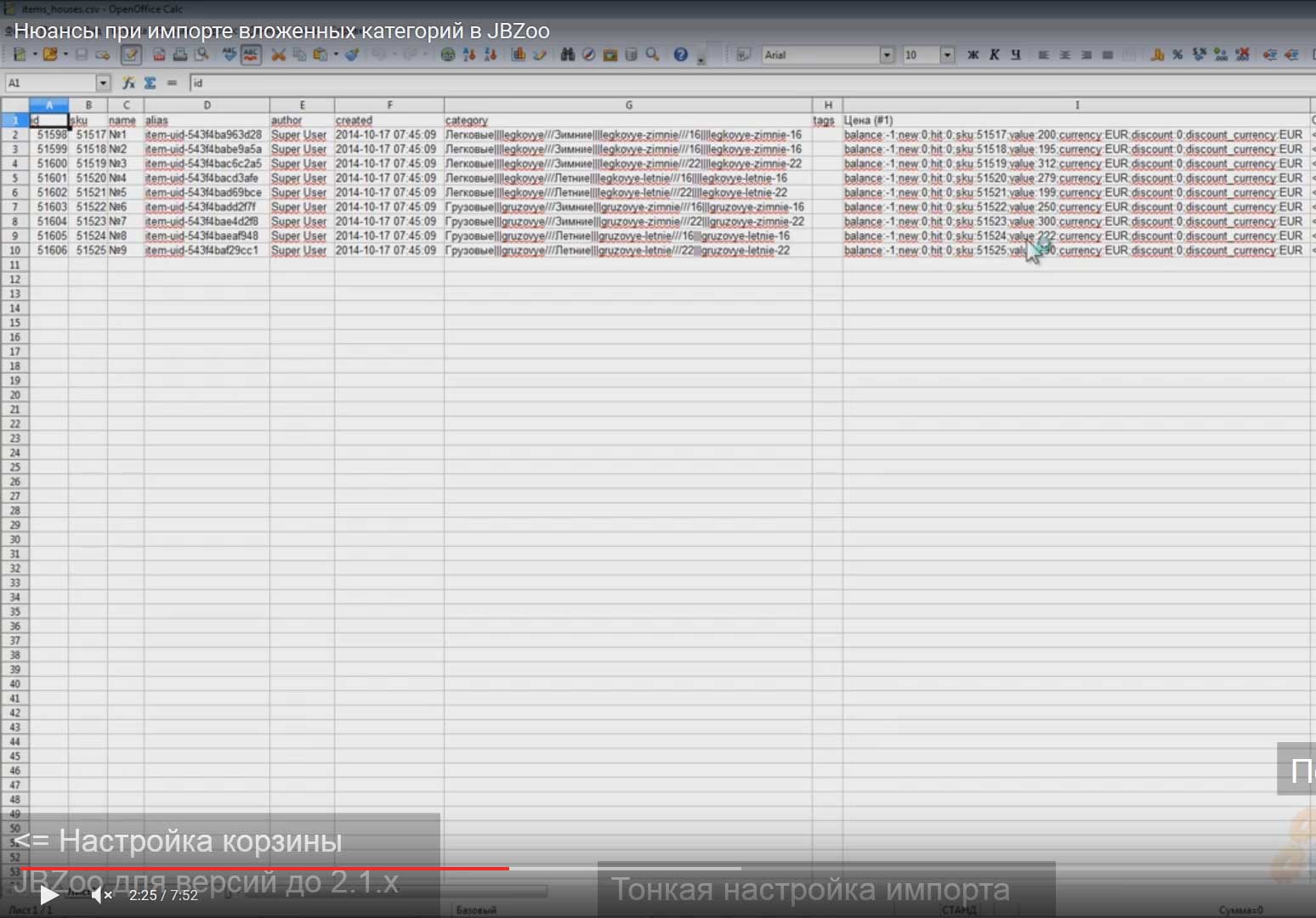Create a new spreadsheet document
This screenshot has height=918, width=1316.
pyautogui.click(x=20, y=54)
